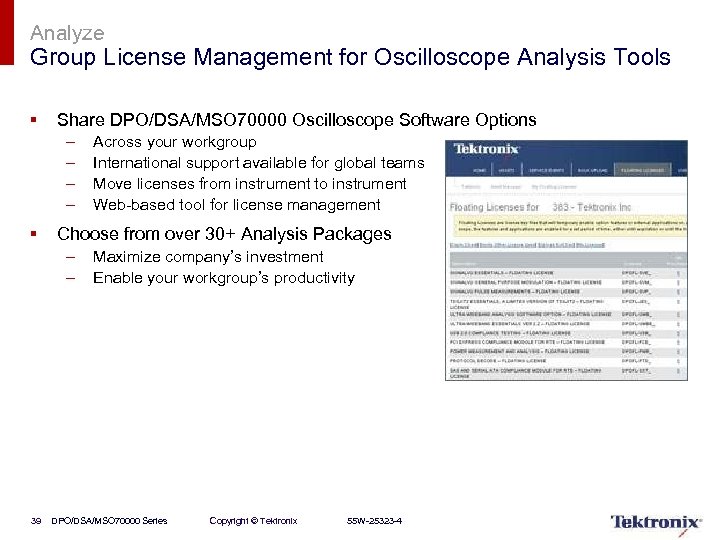Click 'Web-based tool for license management' text
The height and width of the screenshot is (540, 720).
(x=236, y=205)
